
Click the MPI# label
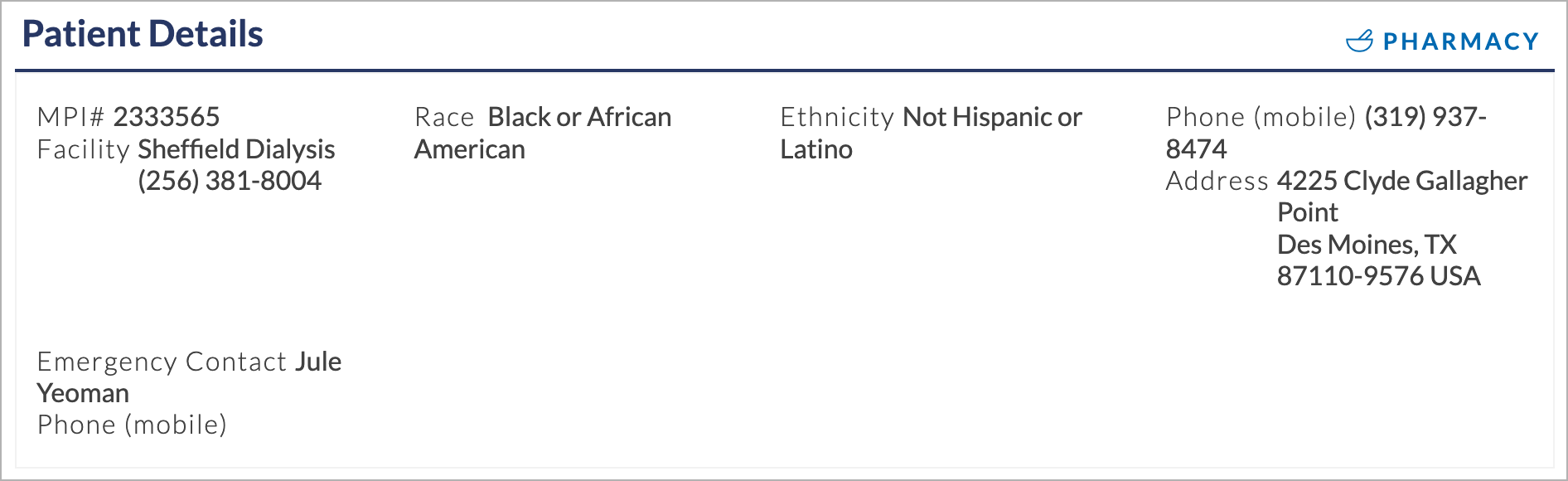(x=71, y=117)
